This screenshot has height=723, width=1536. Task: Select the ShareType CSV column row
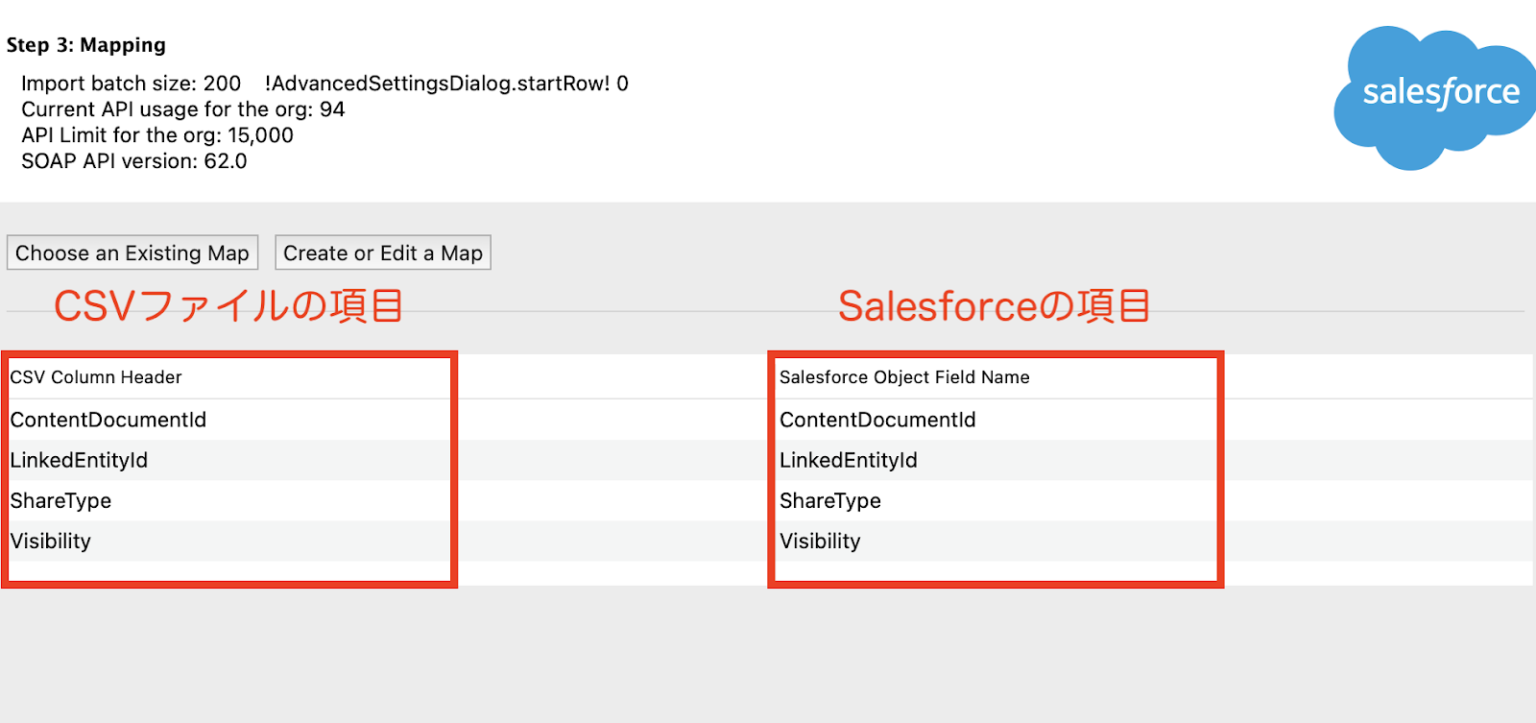point(62,500)
